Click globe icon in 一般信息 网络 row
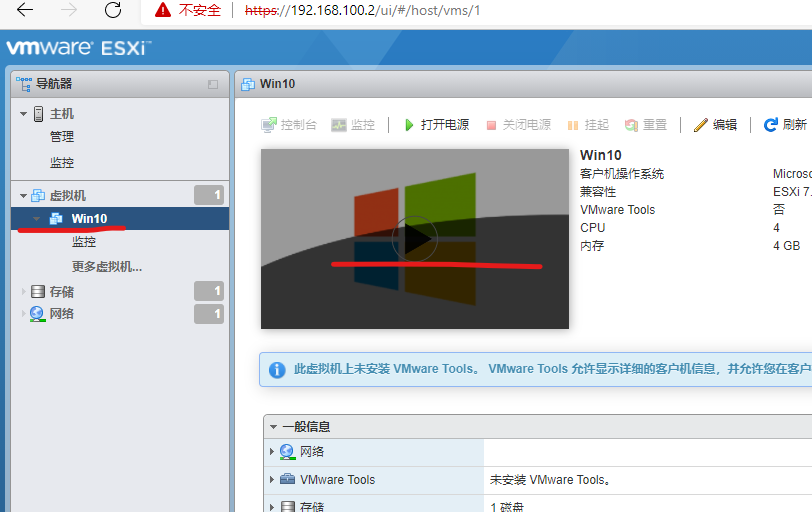 pos(287,452)
